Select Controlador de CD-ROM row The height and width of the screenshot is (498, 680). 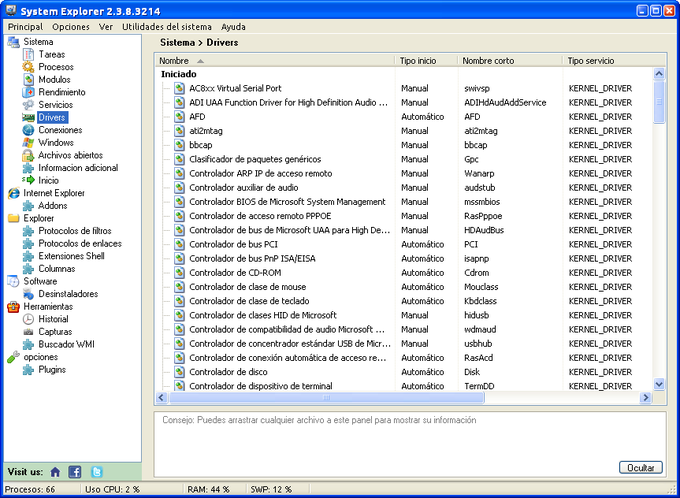tap(403, 273)
